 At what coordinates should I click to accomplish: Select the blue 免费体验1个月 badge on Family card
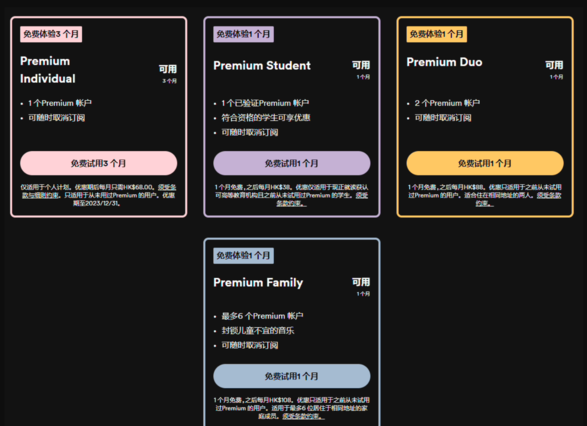click(243, 256)
